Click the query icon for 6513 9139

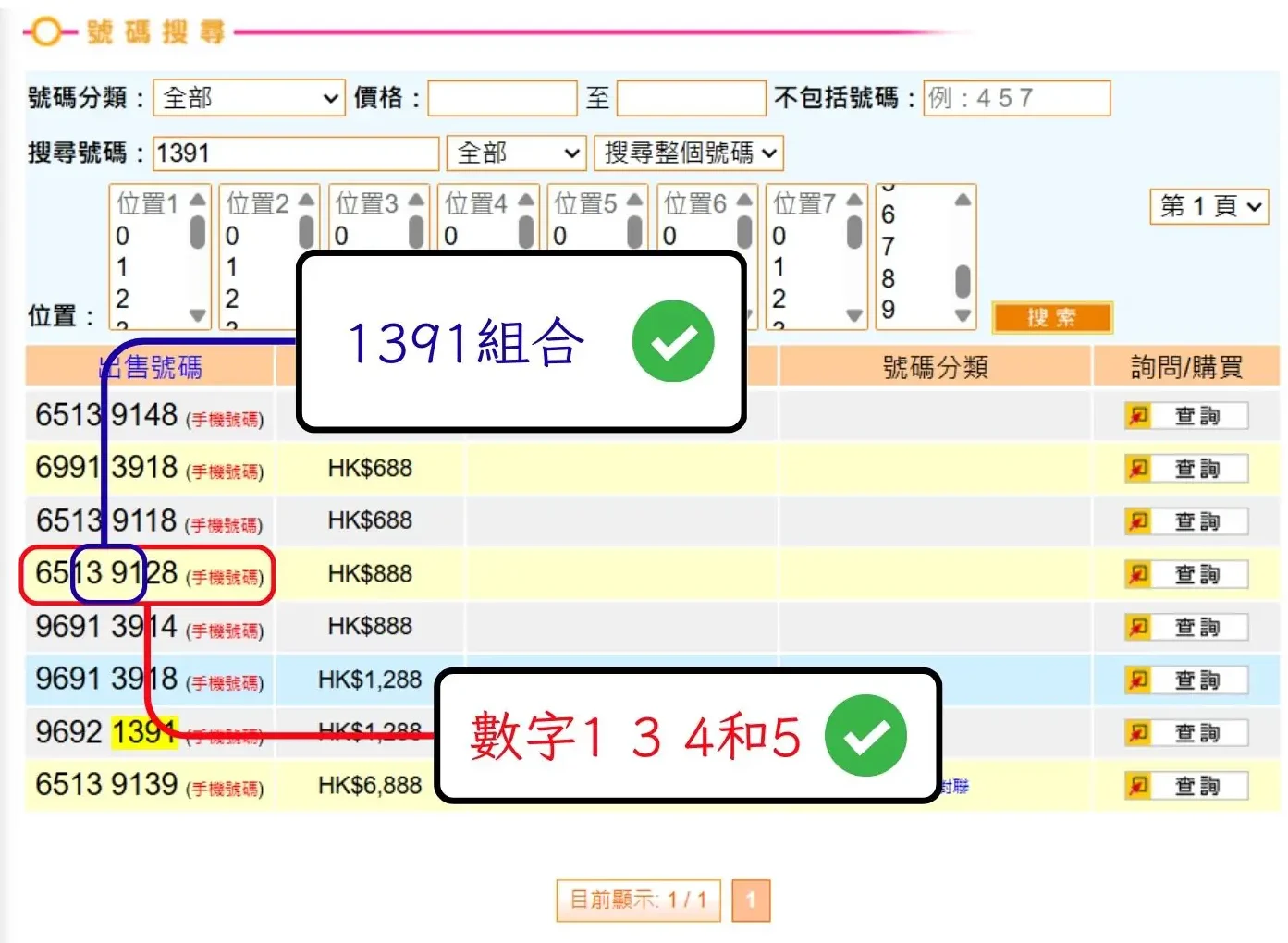coord(1137,786)
